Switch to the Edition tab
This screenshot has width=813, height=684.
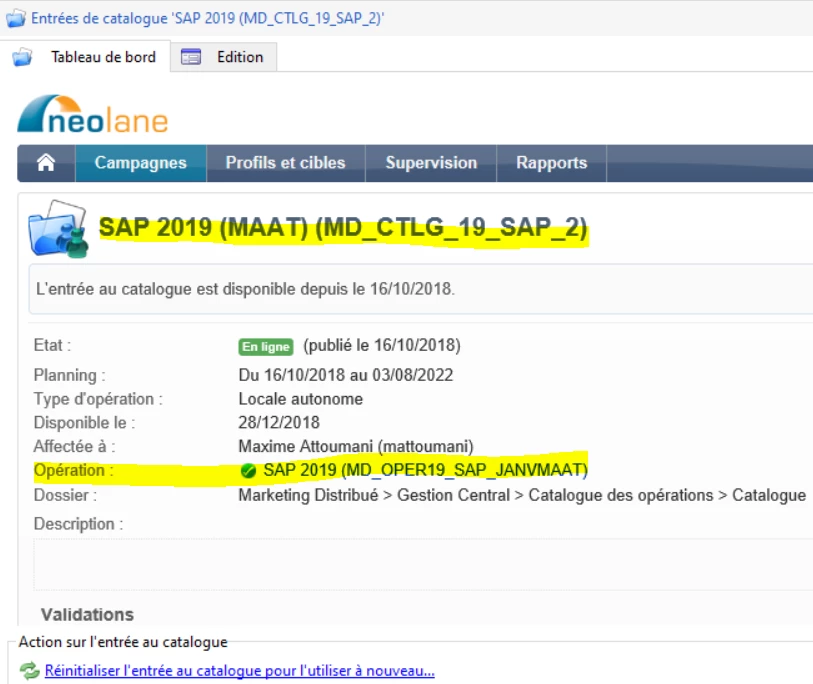(x=223, y=57)
